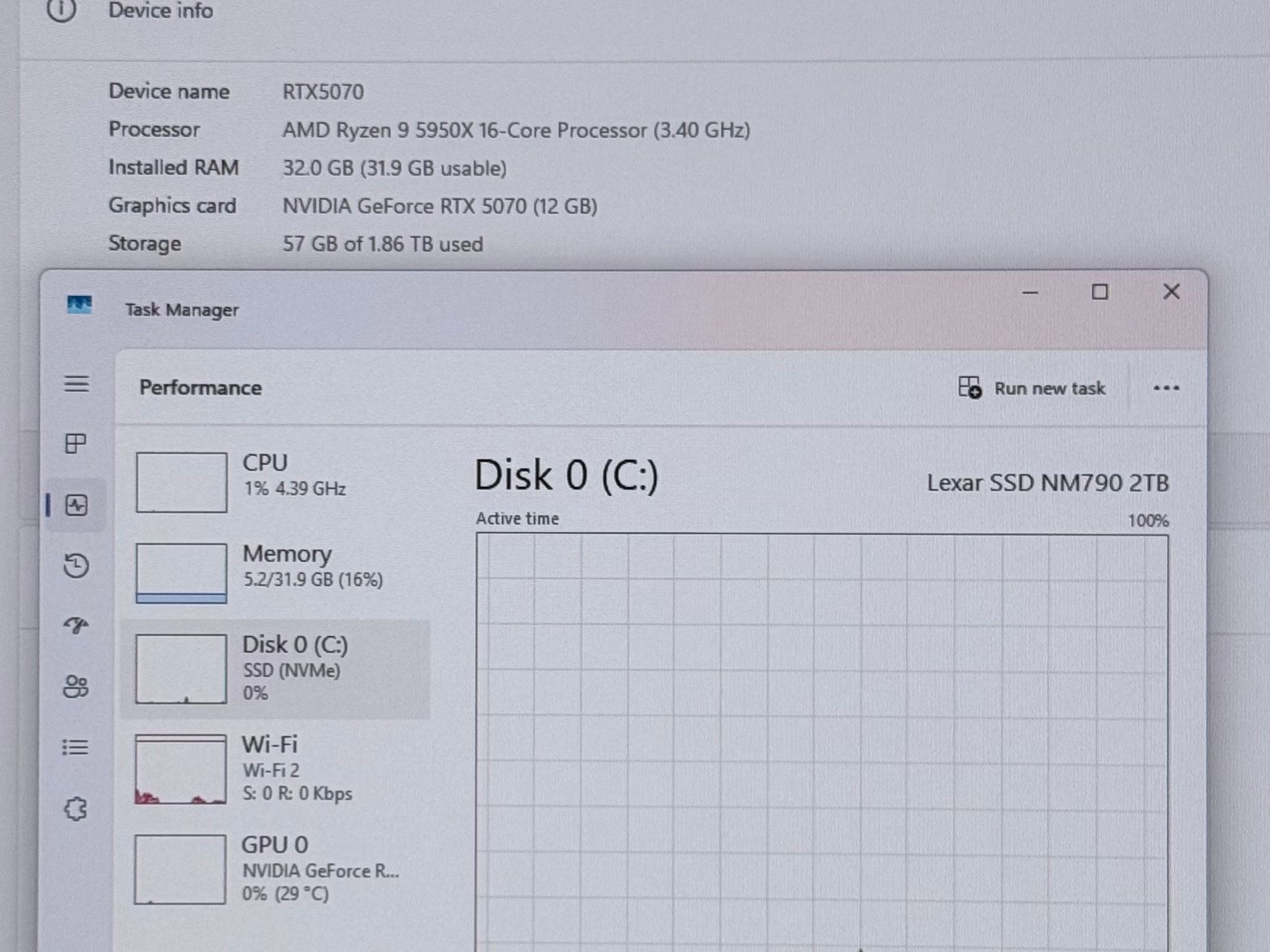Click the CPU mini graph thumbnail
1270x952 pixels.
[181, 482]
